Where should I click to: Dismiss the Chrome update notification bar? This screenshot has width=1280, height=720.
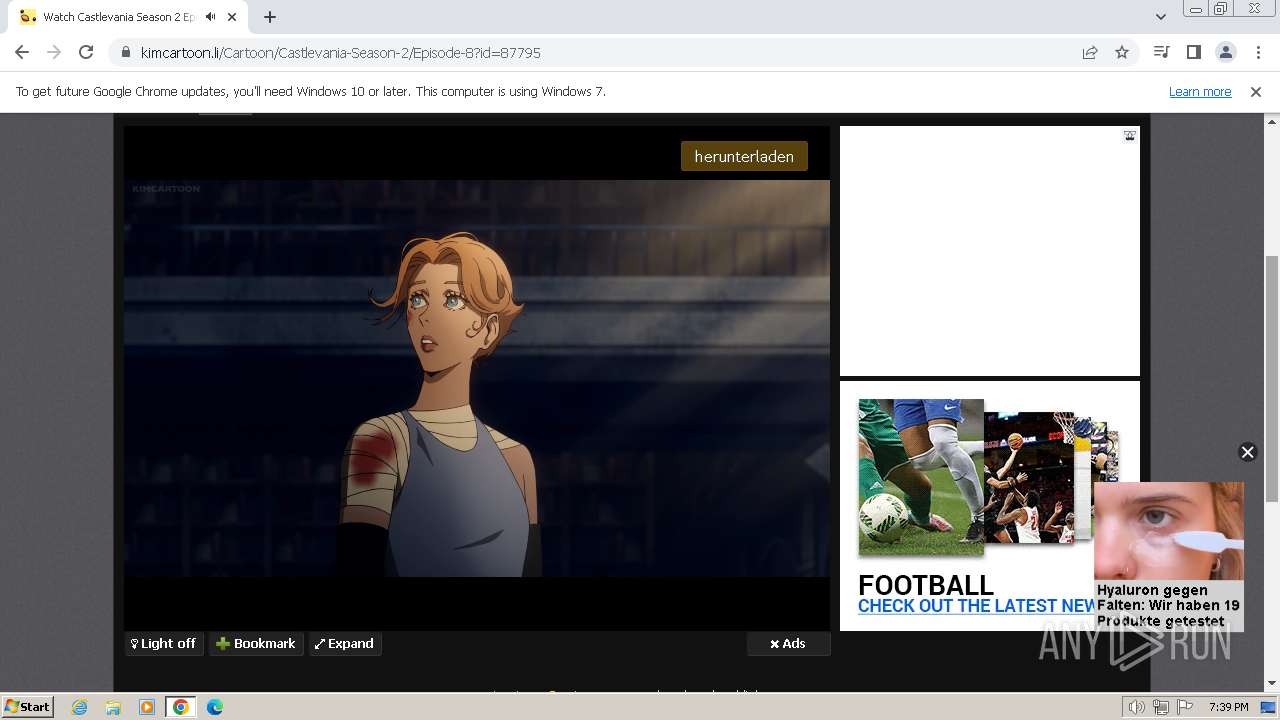pyautogui.click(x=1256, y=91)
